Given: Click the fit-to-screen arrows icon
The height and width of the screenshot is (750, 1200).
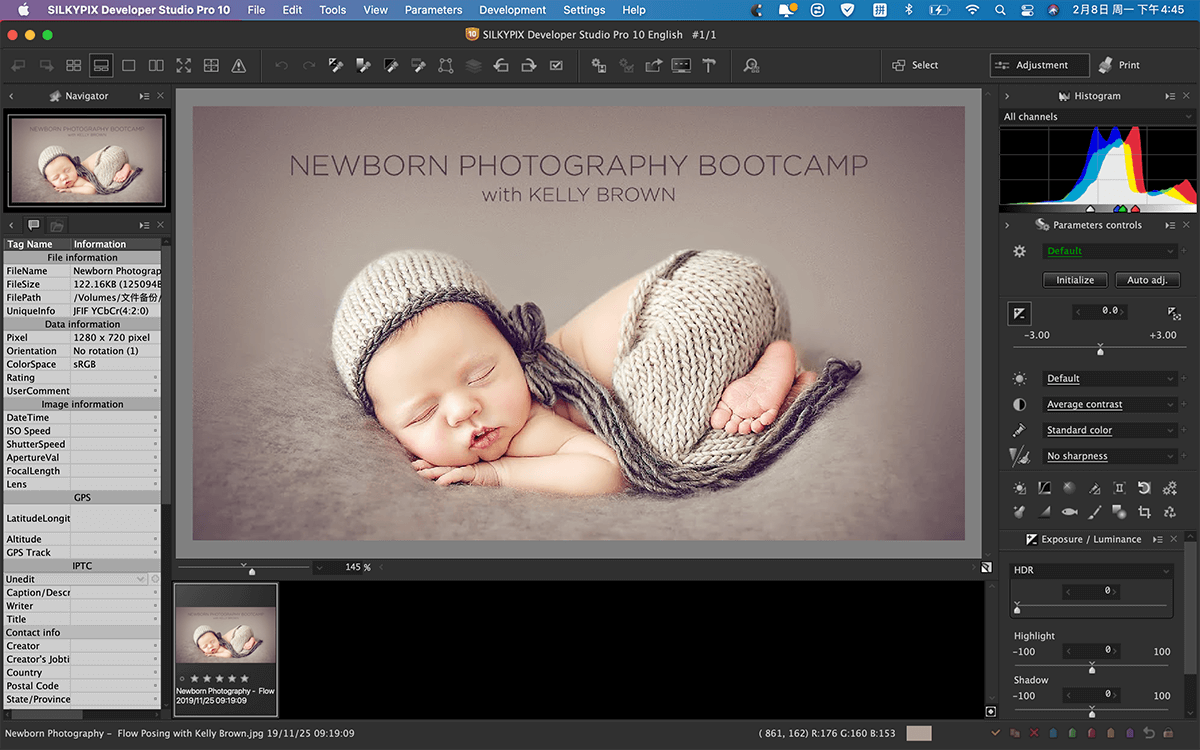Looking at the screenshot, I should pos(183,66).
